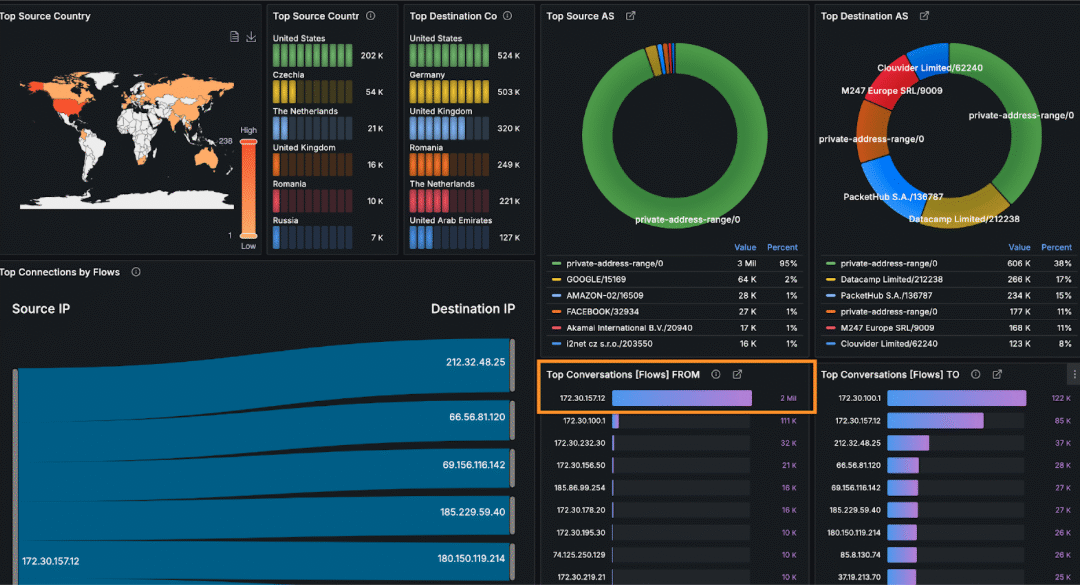The width and height of the screenshot is (1080, 585).
Task: Click info icon beside Top Conversations FROM
Action: (x=716, y=374)
